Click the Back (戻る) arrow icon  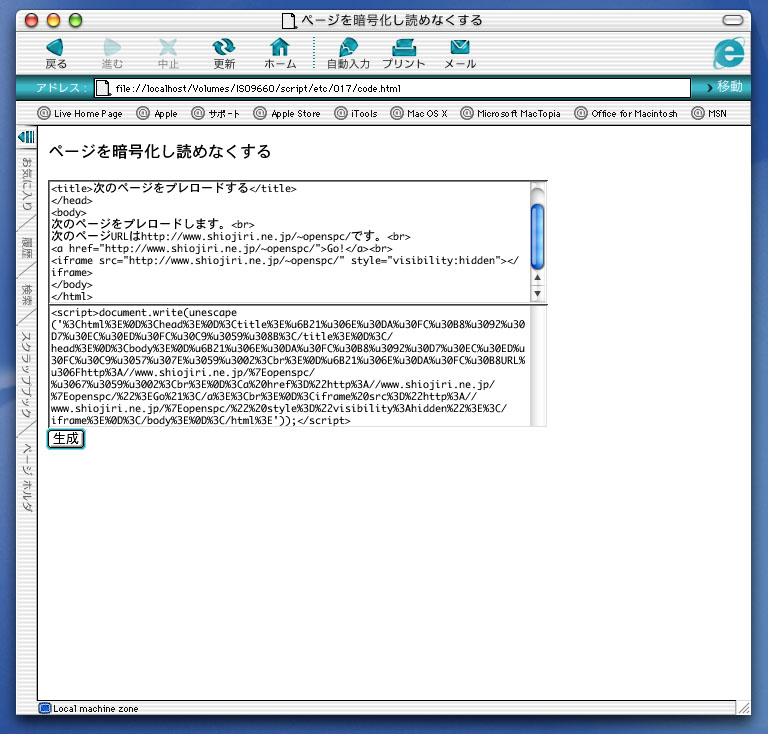[x=55, y=47]
